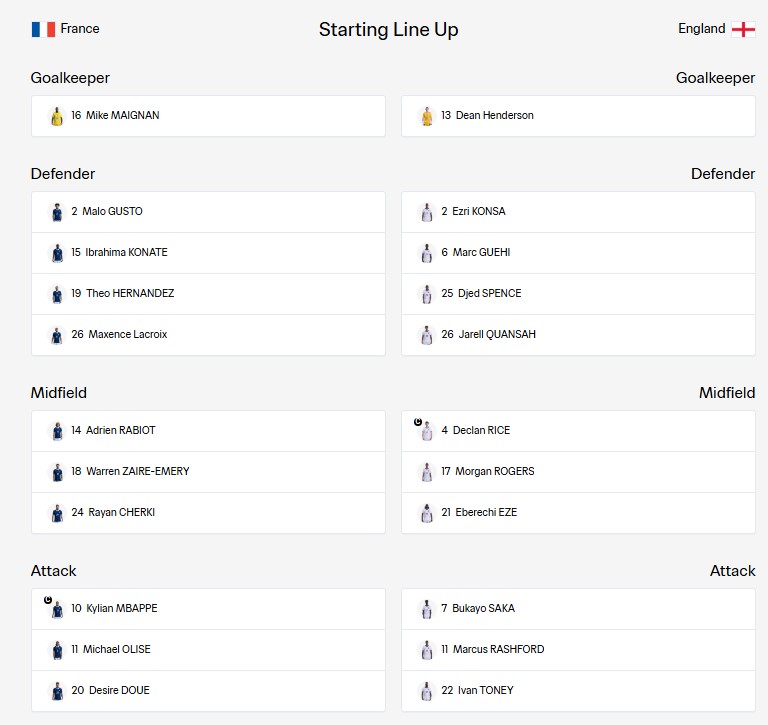Click the England team name
768x725 pixels.
click(x=701, y=29)
